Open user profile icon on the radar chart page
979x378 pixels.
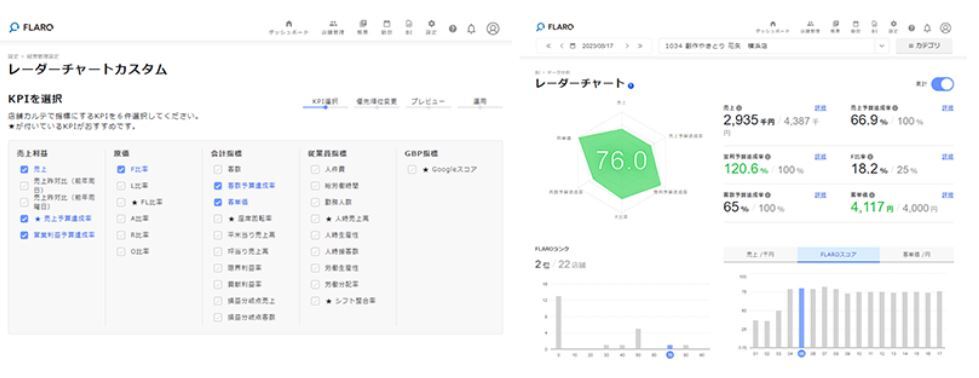[945, 28]
